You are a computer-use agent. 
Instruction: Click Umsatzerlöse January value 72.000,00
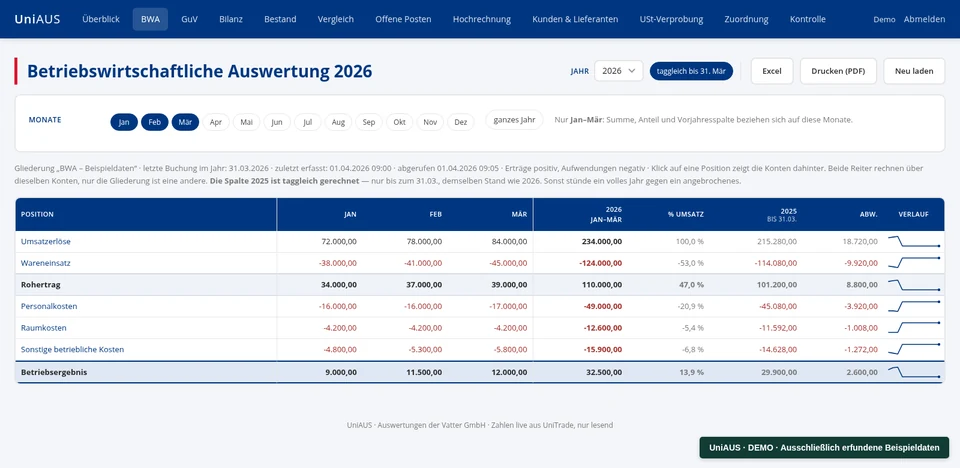[339, 241]
